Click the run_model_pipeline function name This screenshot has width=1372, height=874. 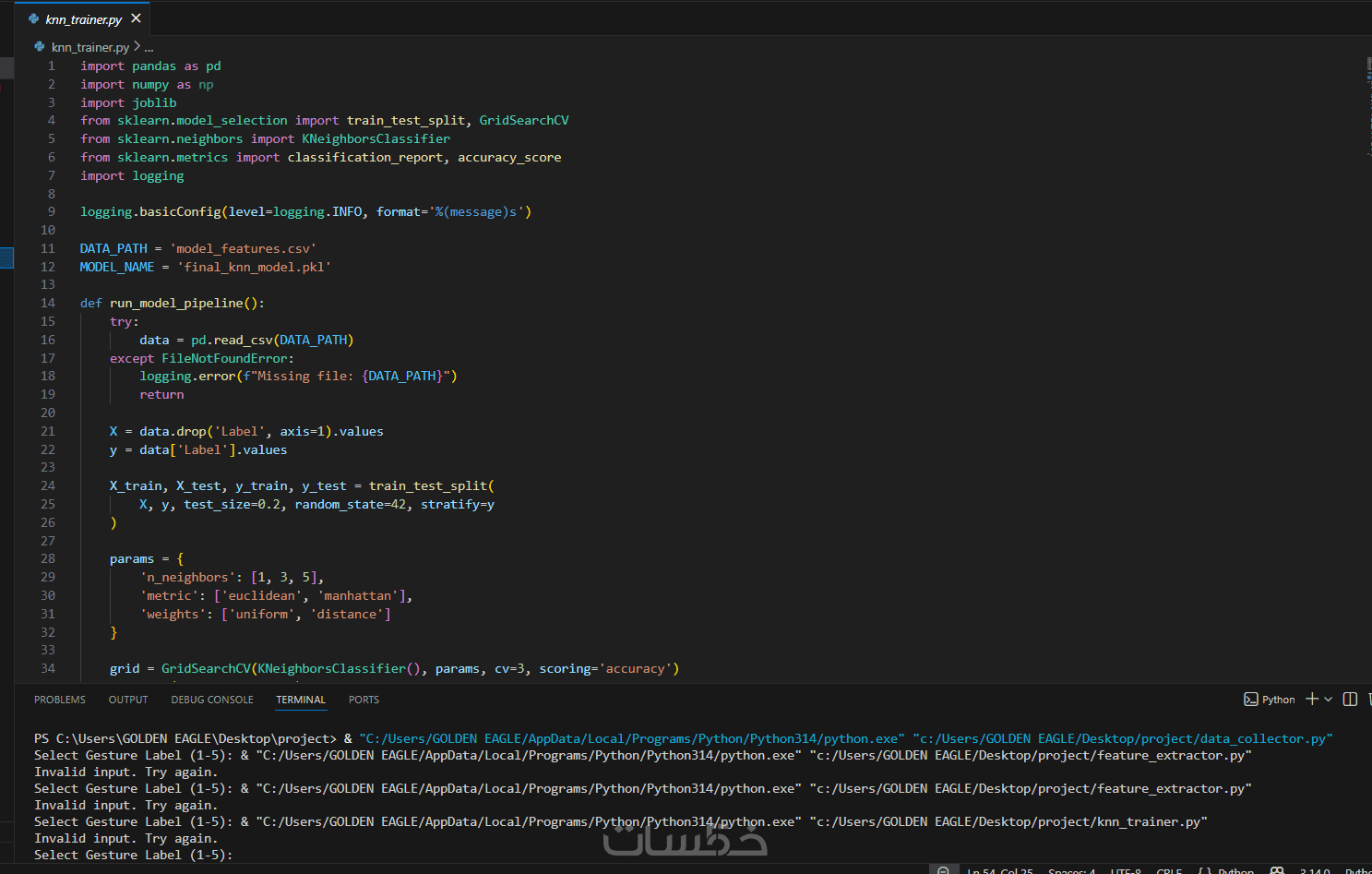pyautogui.click(x=176, y=303)
